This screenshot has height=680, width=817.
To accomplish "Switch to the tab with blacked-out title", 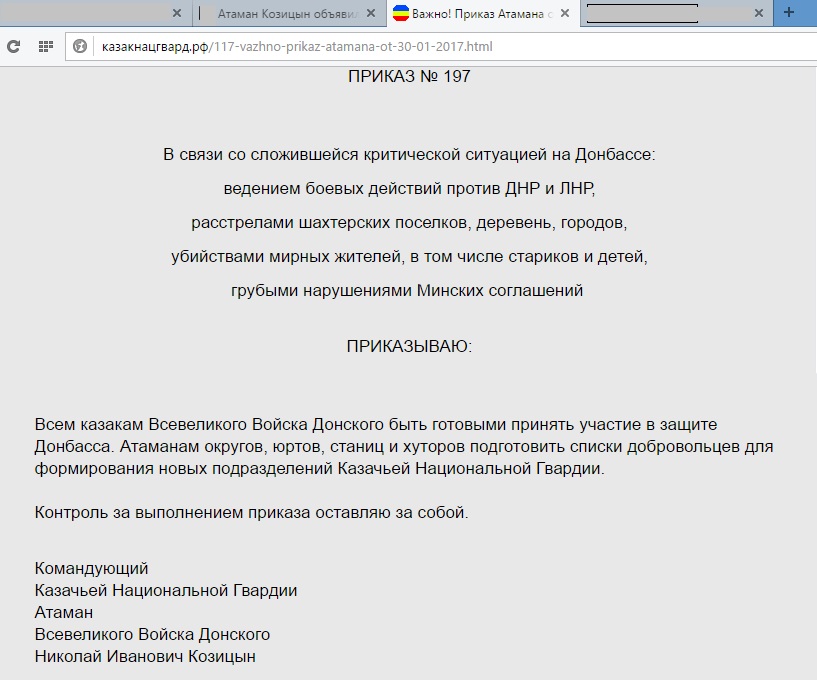I will pos(660,14).
